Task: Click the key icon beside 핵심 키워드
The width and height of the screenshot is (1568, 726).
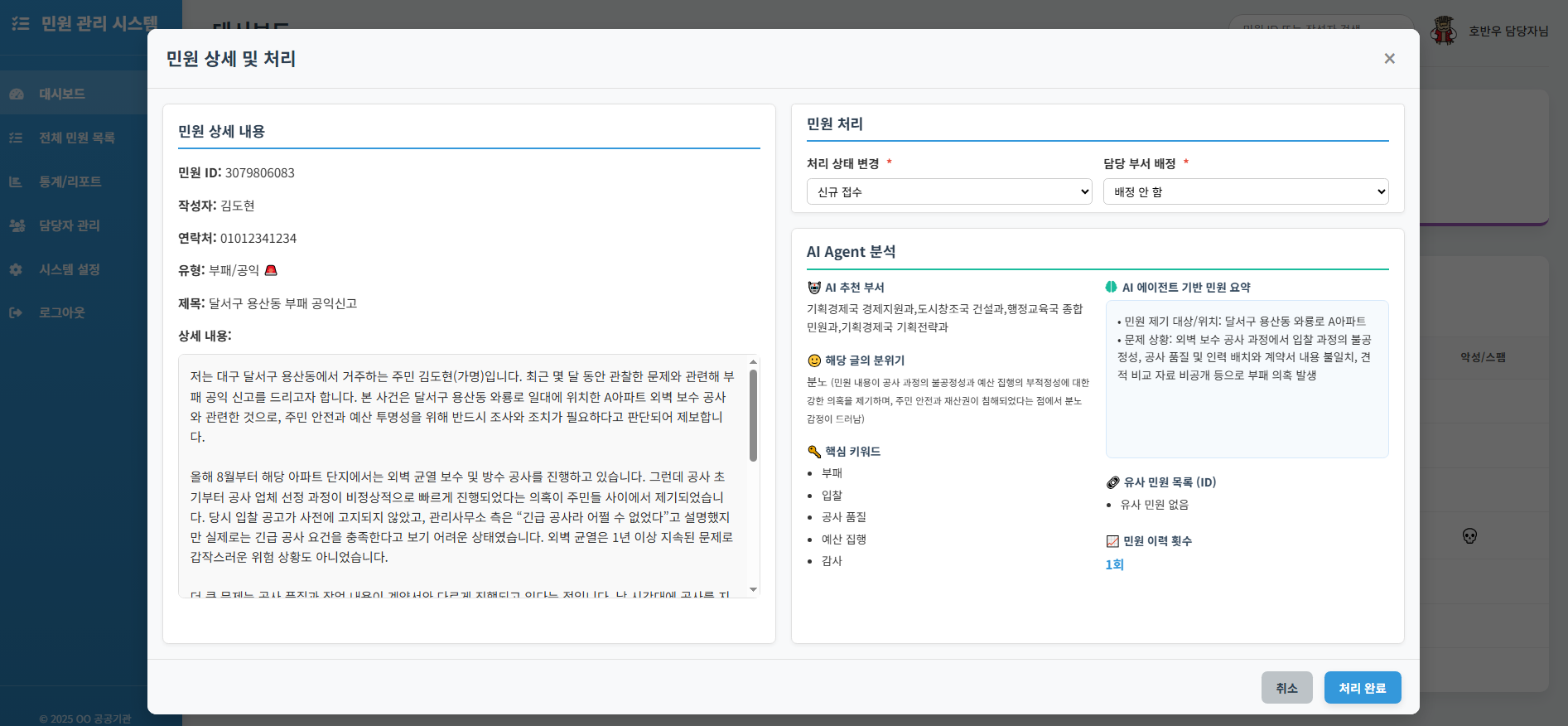Action: tap(814, 452)
